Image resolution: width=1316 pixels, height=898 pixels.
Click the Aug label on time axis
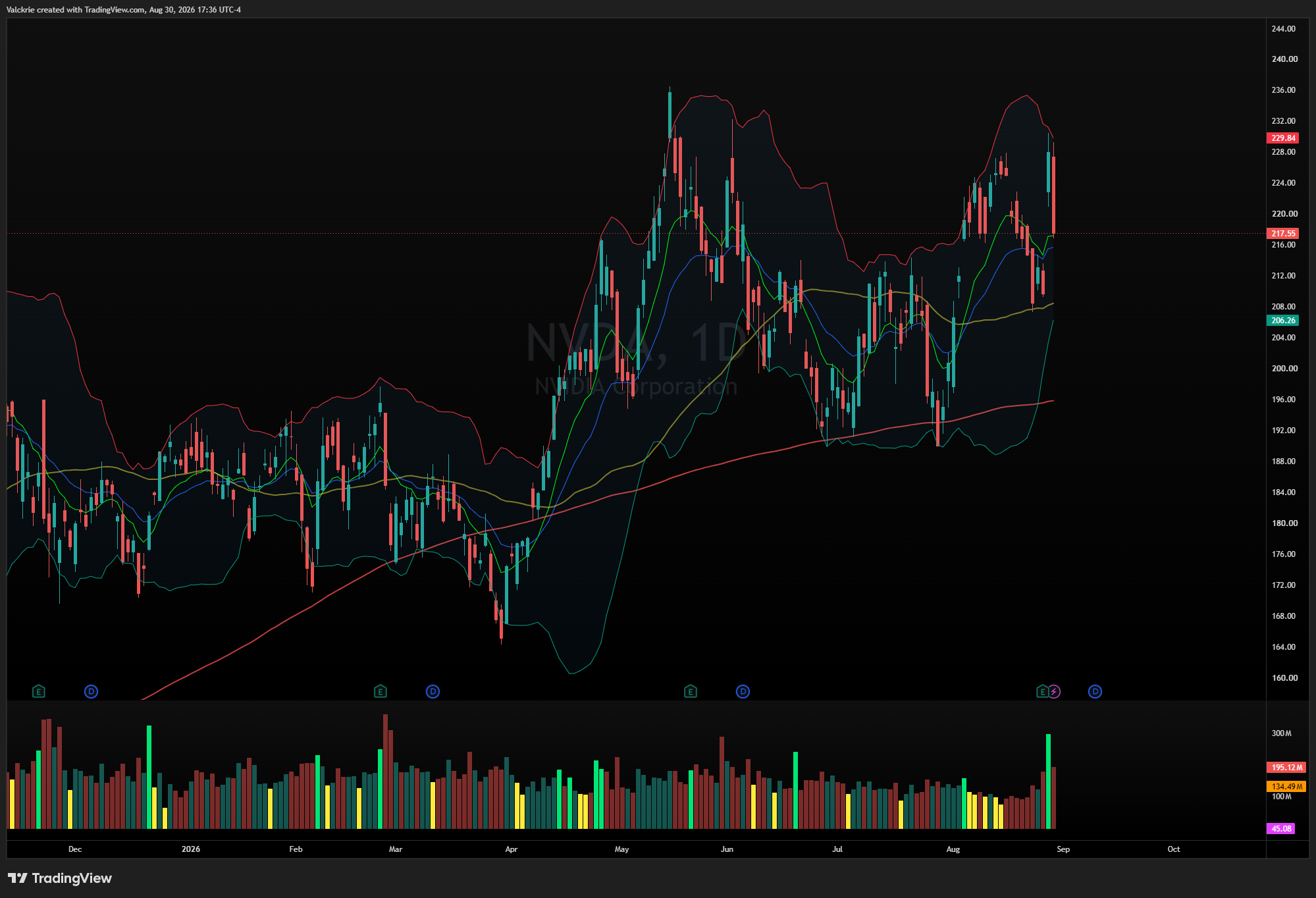tap(953, 849)
